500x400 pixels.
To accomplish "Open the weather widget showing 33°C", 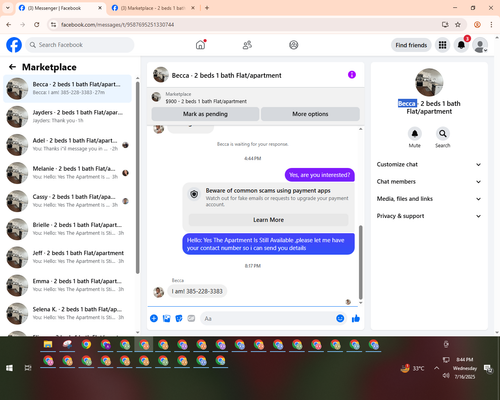I will (412, 368).
